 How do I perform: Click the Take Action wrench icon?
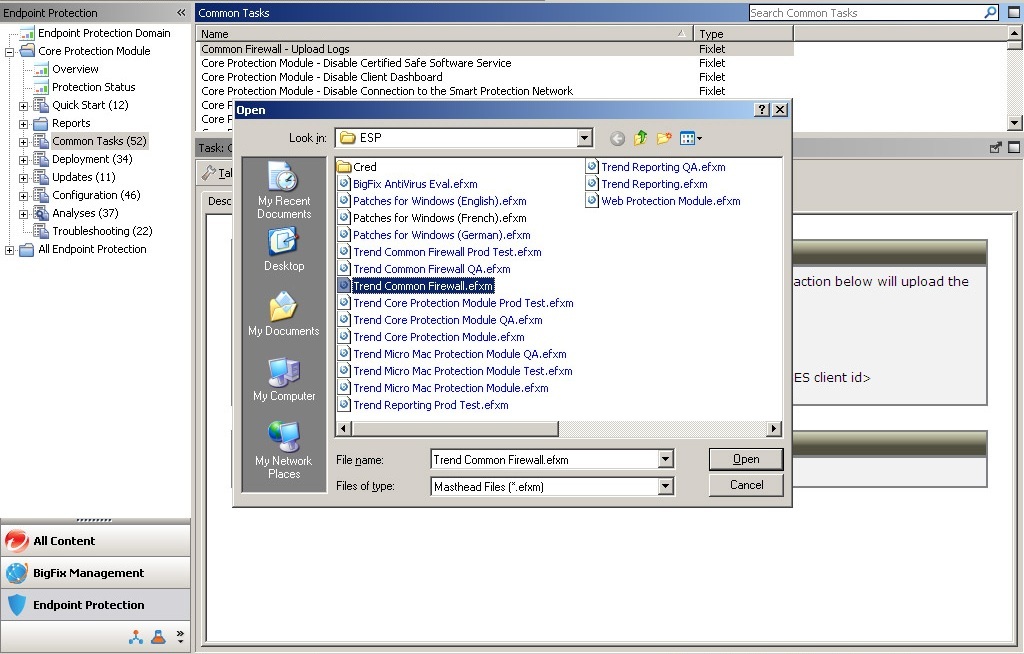208,173
